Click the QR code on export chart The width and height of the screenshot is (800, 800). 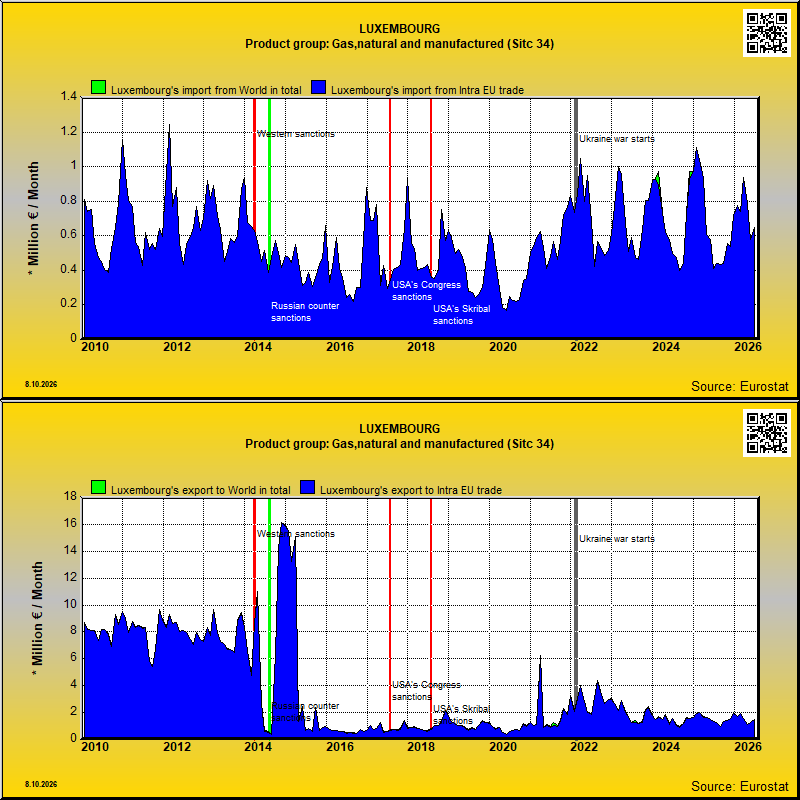coord(766,433)
